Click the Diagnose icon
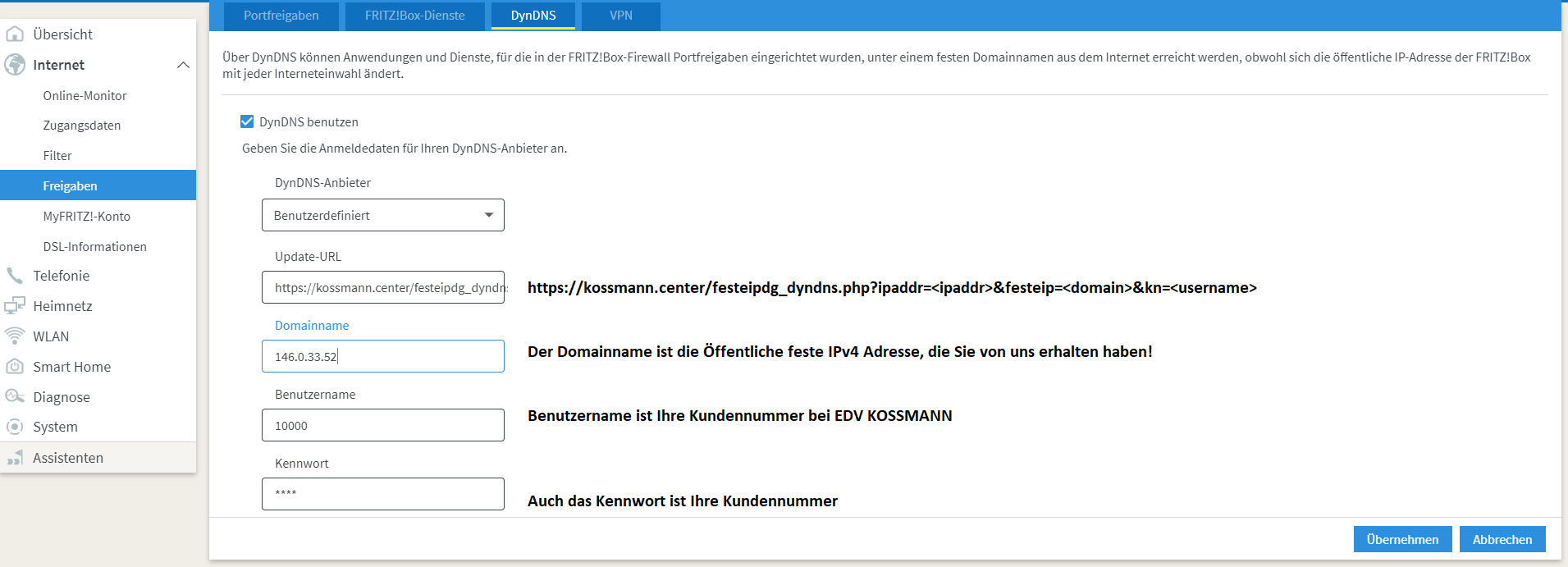This screenshot has height=567, width=1568. coord(15,397)
